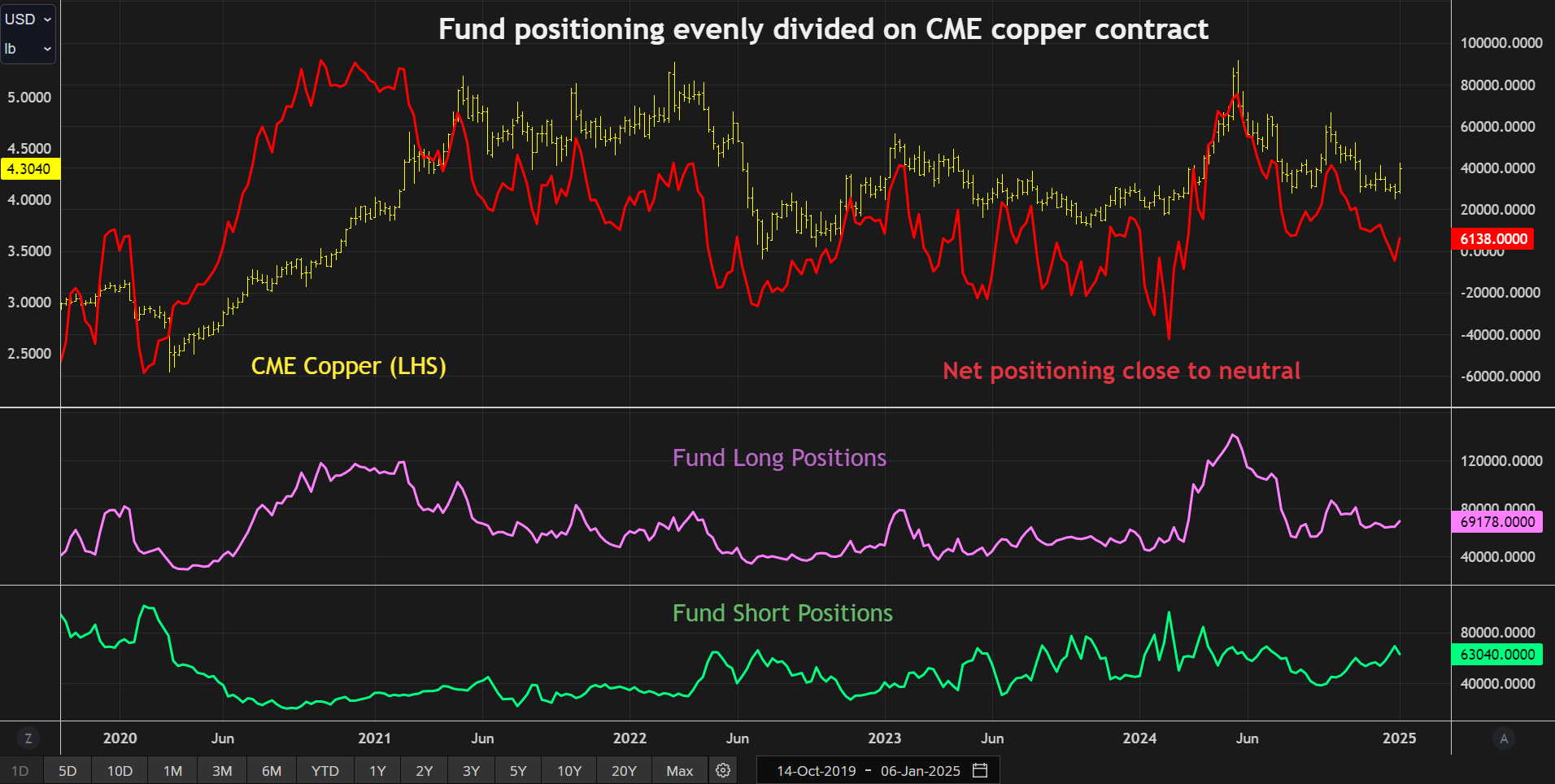1555x784 pixels.
Task: Click the red 6138.0000 value label
Action: tap(1493, 239)
